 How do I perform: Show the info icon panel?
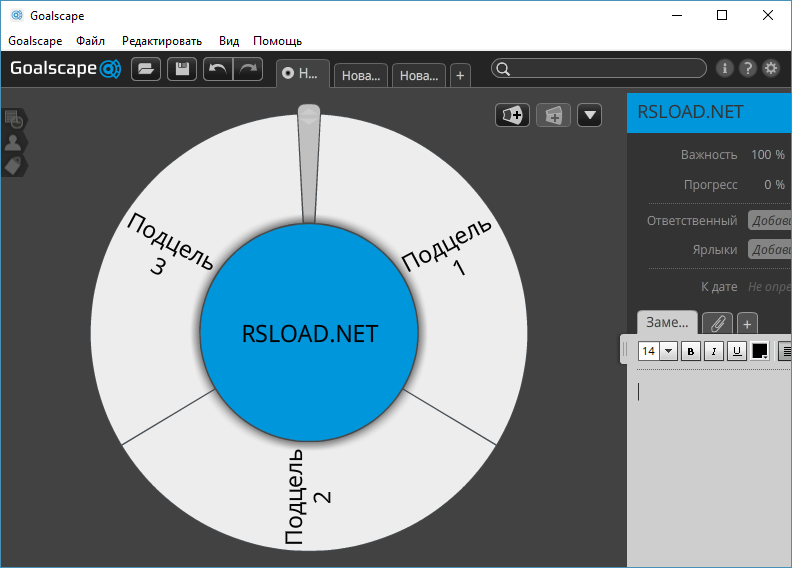[726, 69]
